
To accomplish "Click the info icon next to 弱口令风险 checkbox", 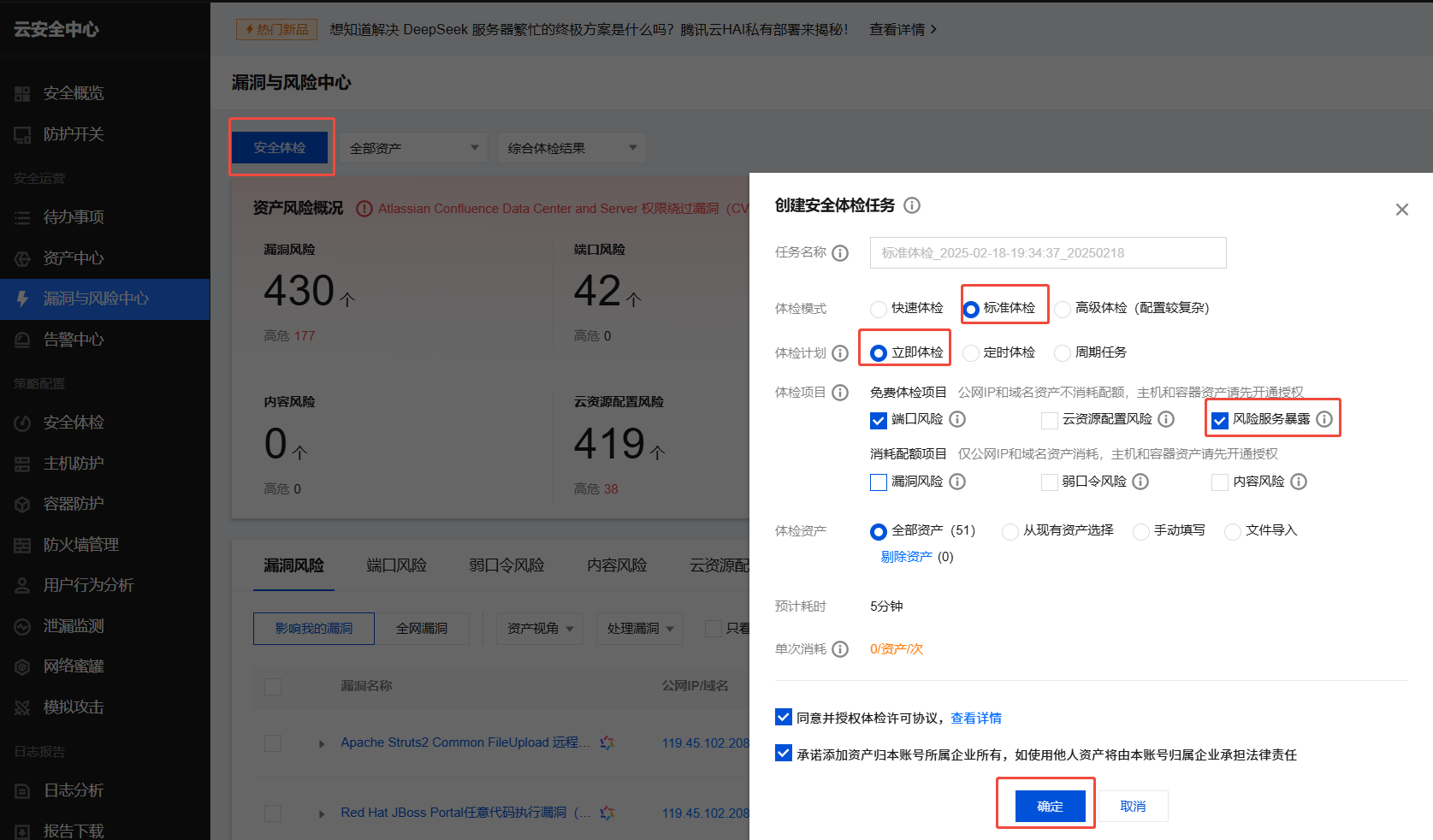I will click(x=1140, y=482).
